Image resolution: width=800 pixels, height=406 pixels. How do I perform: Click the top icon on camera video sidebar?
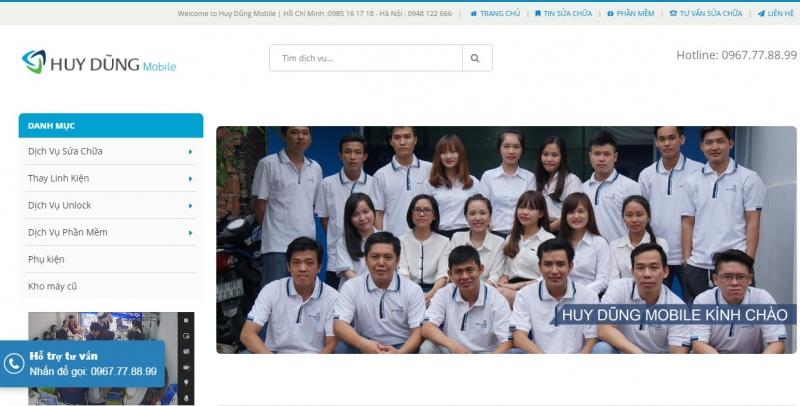pos(186,321)
